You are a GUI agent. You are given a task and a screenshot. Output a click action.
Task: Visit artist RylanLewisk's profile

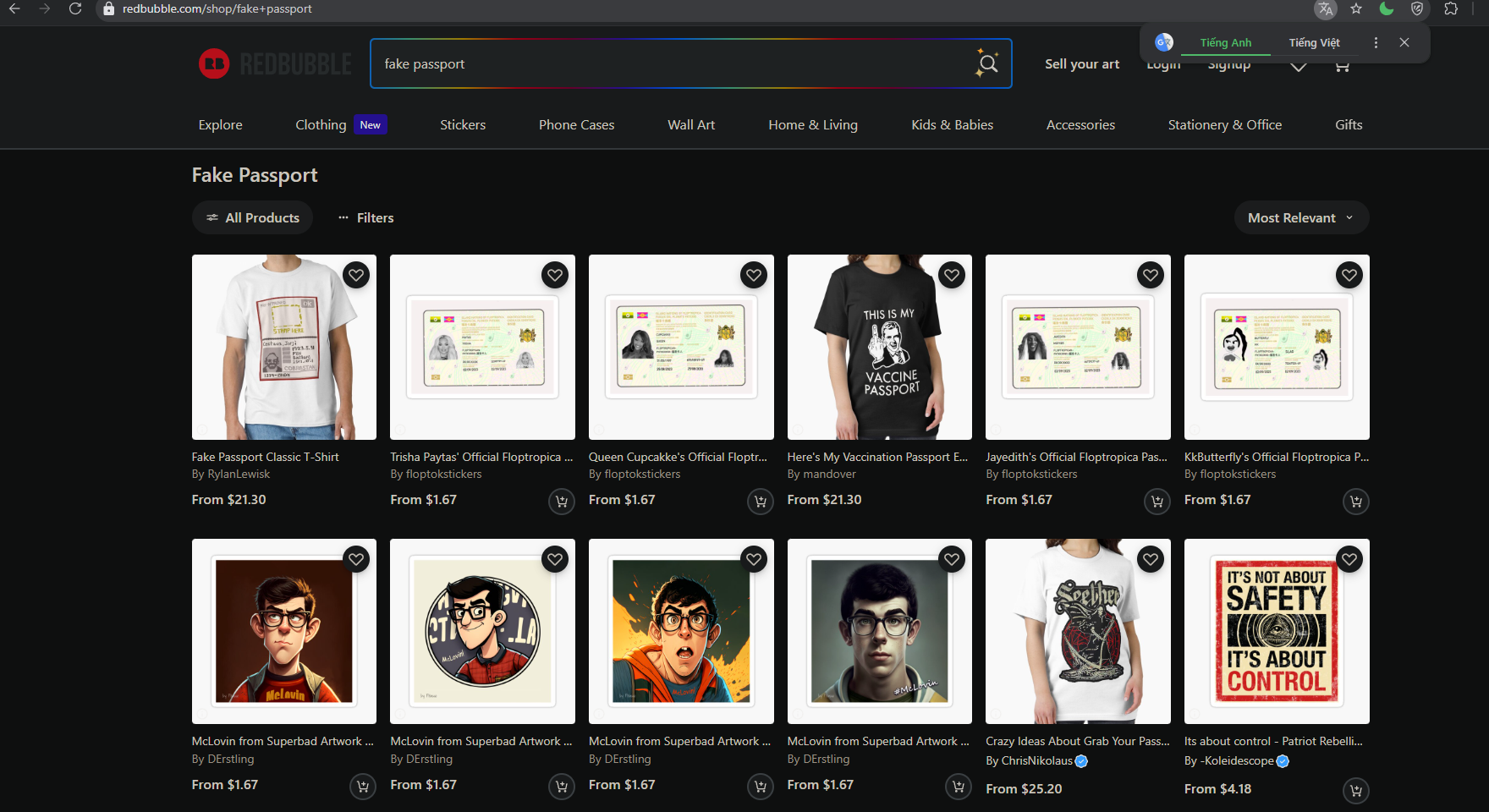(239, 475)
